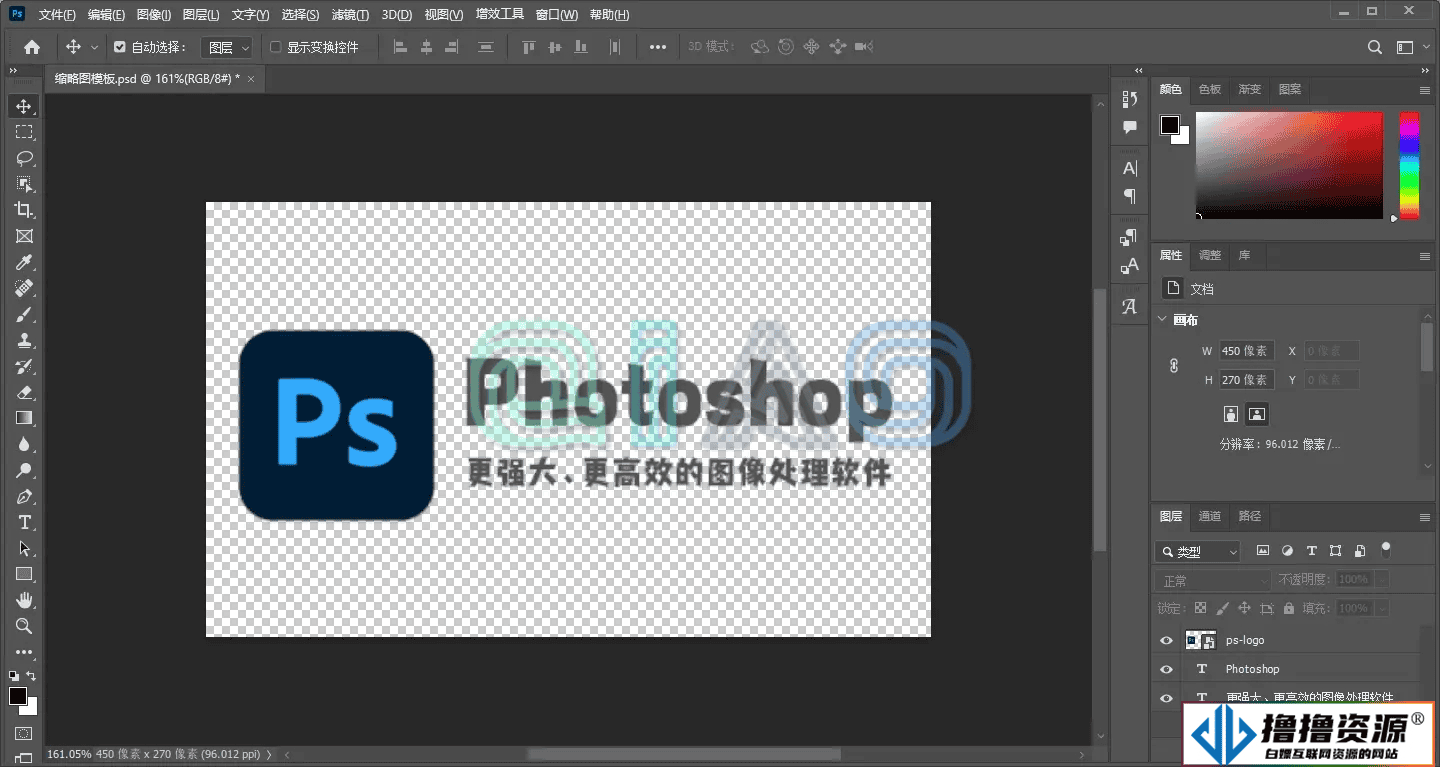Toggle the type layers filter
Image resolution: width=1440 pixels, height=767 pixels.
[x=1312, y=551]
